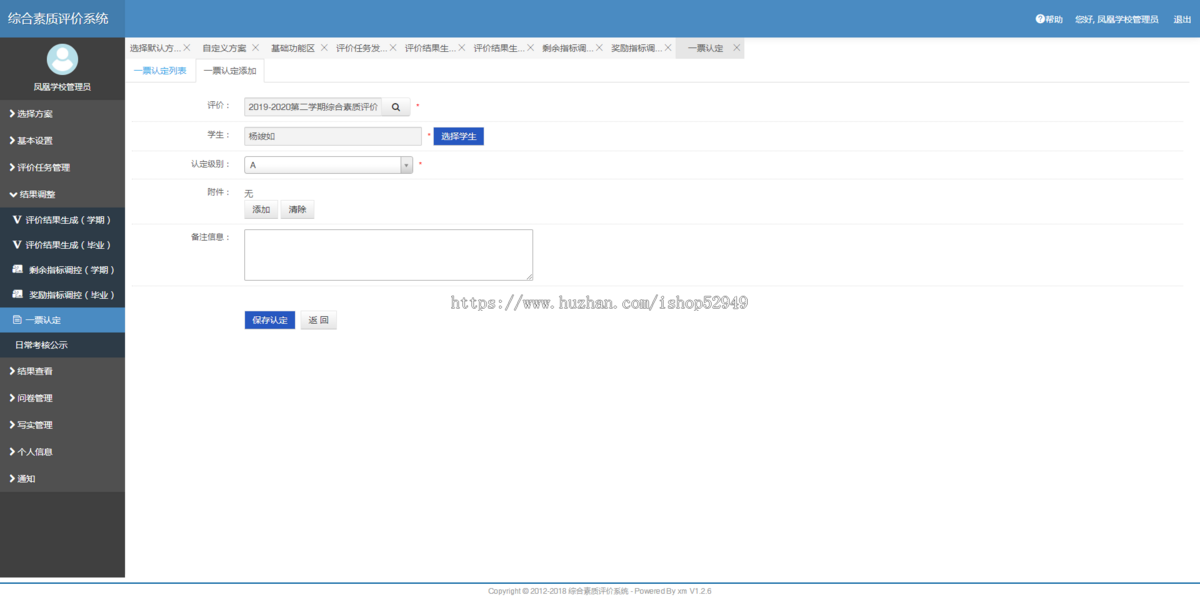Click the help question mark icon
The image size is (1200, 605).
click(1040, 19)
